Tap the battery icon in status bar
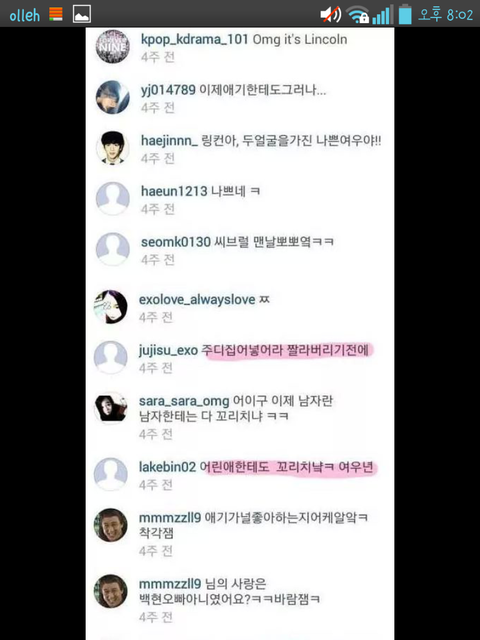Image resolution: width=480 pixels, height=640 pixels. pyautogui.click(x=405, y=14)
